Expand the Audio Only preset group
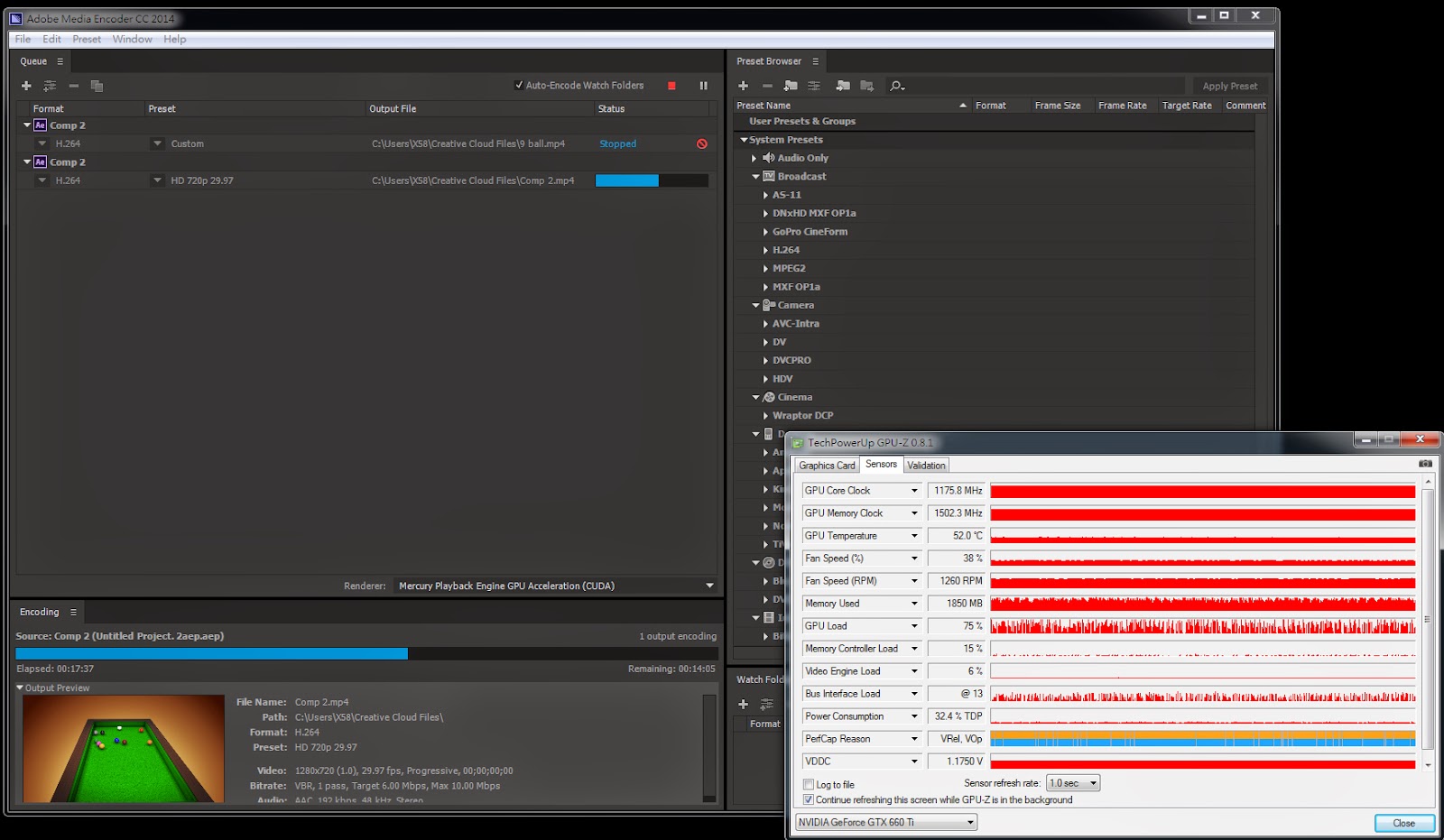The height and width of the screenshot is (840, 1444). tap(754, 158)
